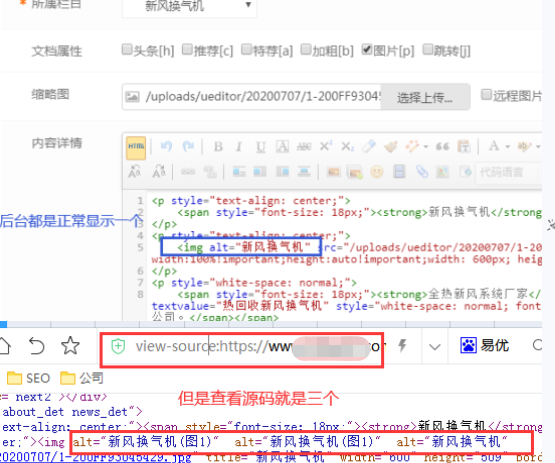
Task: Open the SEO bookmarks folder
Action: tap(29, 378)
